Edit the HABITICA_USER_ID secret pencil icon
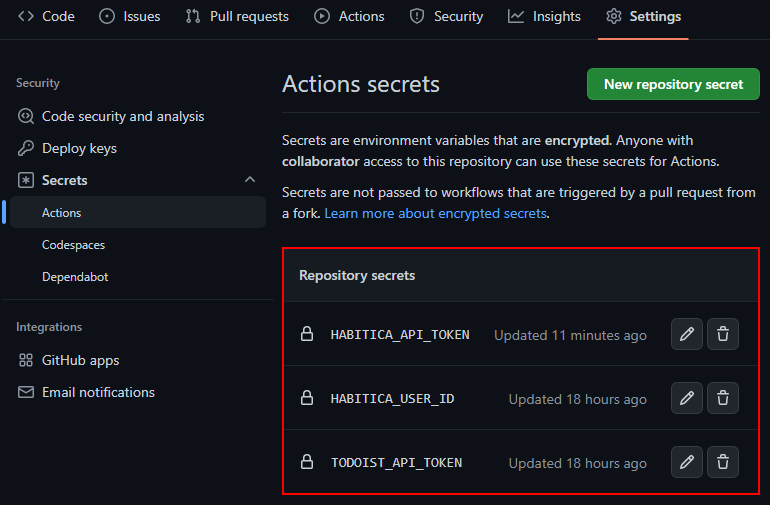The image size is (770, 505). tap(687, 398)
